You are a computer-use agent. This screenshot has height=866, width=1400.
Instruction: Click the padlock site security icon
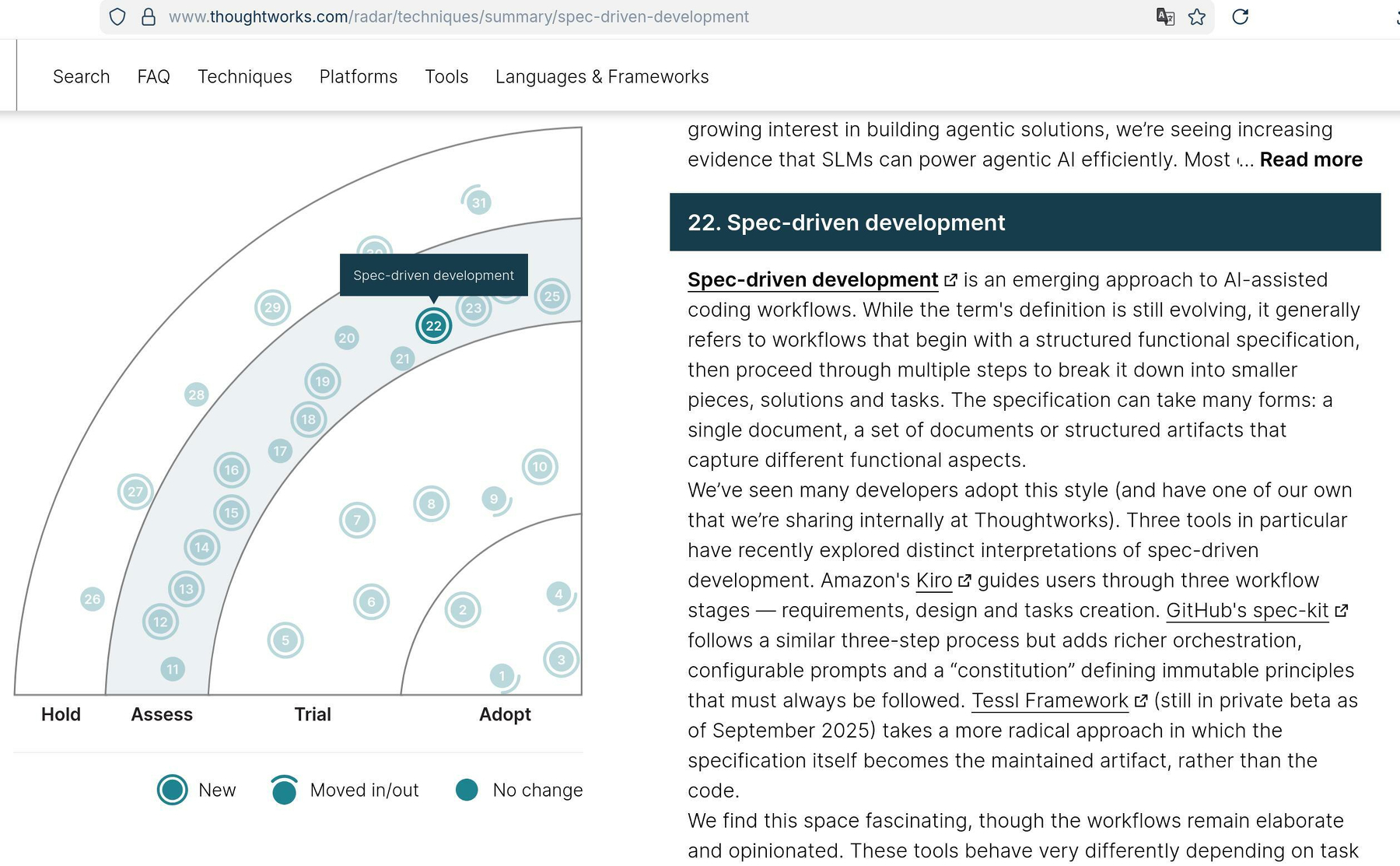coord(149,17)
